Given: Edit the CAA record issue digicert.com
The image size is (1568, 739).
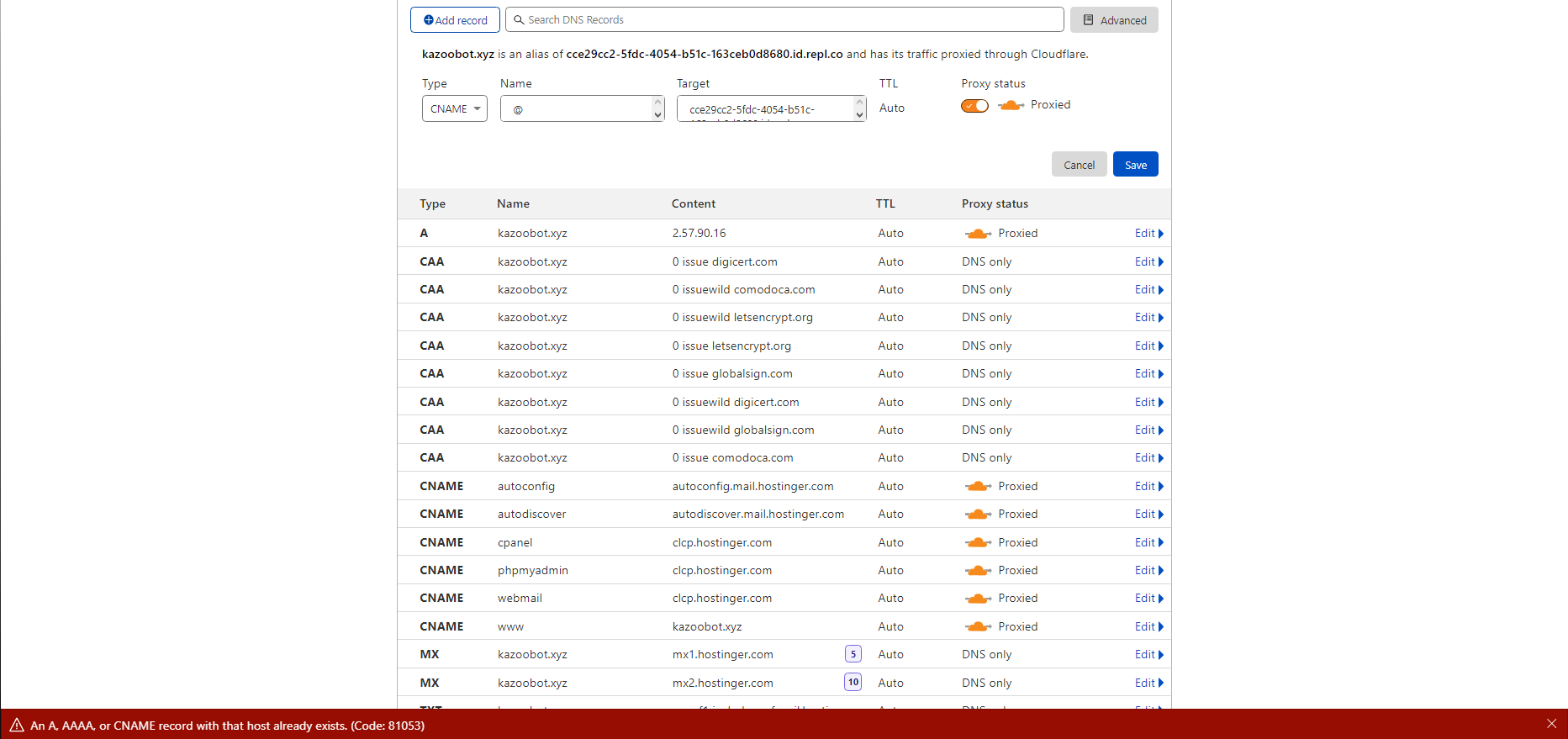Looking at the screenshot, I should coord(1148,261).
